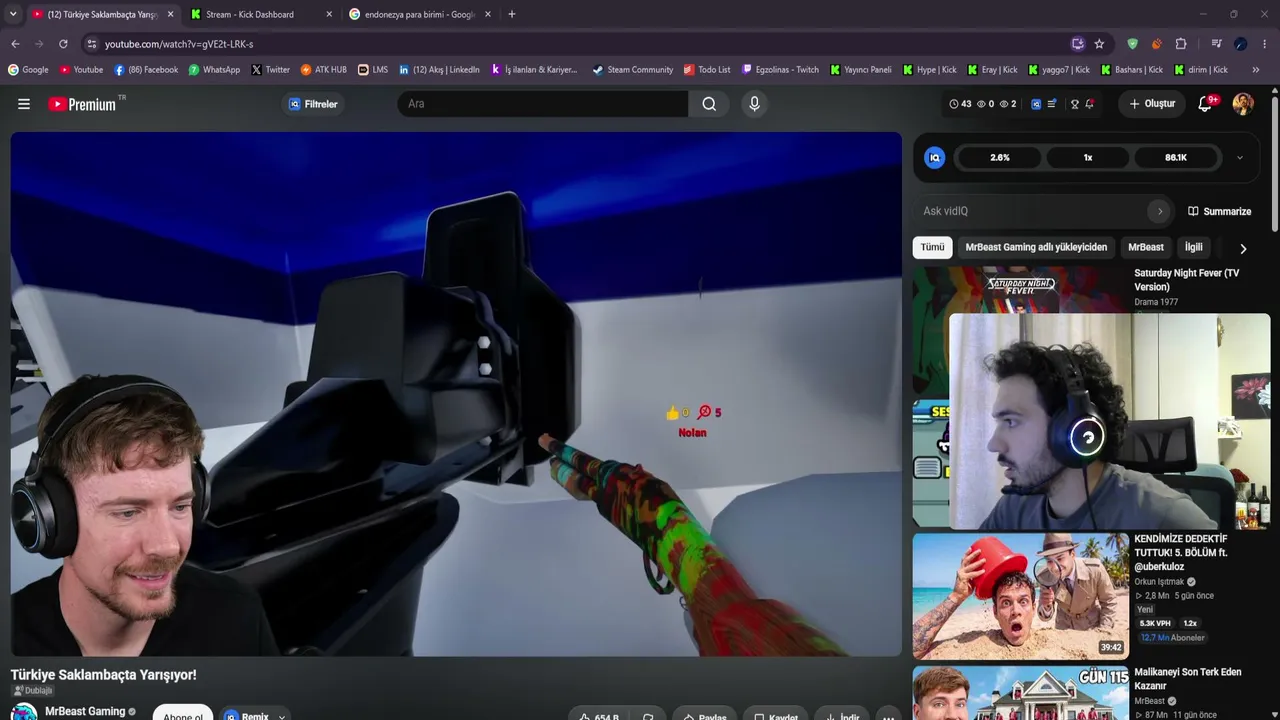Open the Todo List bookmark

707,70
